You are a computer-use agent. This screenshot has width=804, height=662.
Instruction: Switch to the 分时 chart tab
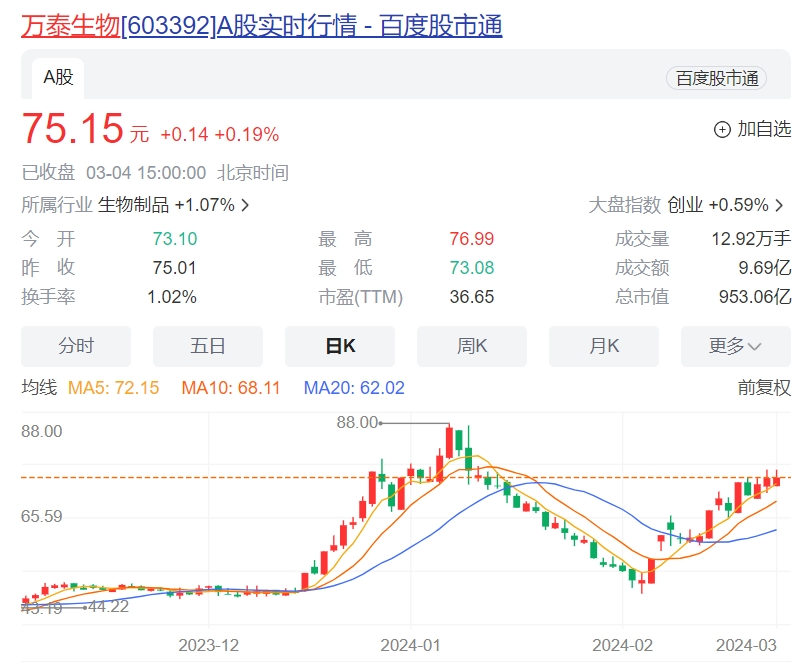pyautogui.click(x=76, y=346)
